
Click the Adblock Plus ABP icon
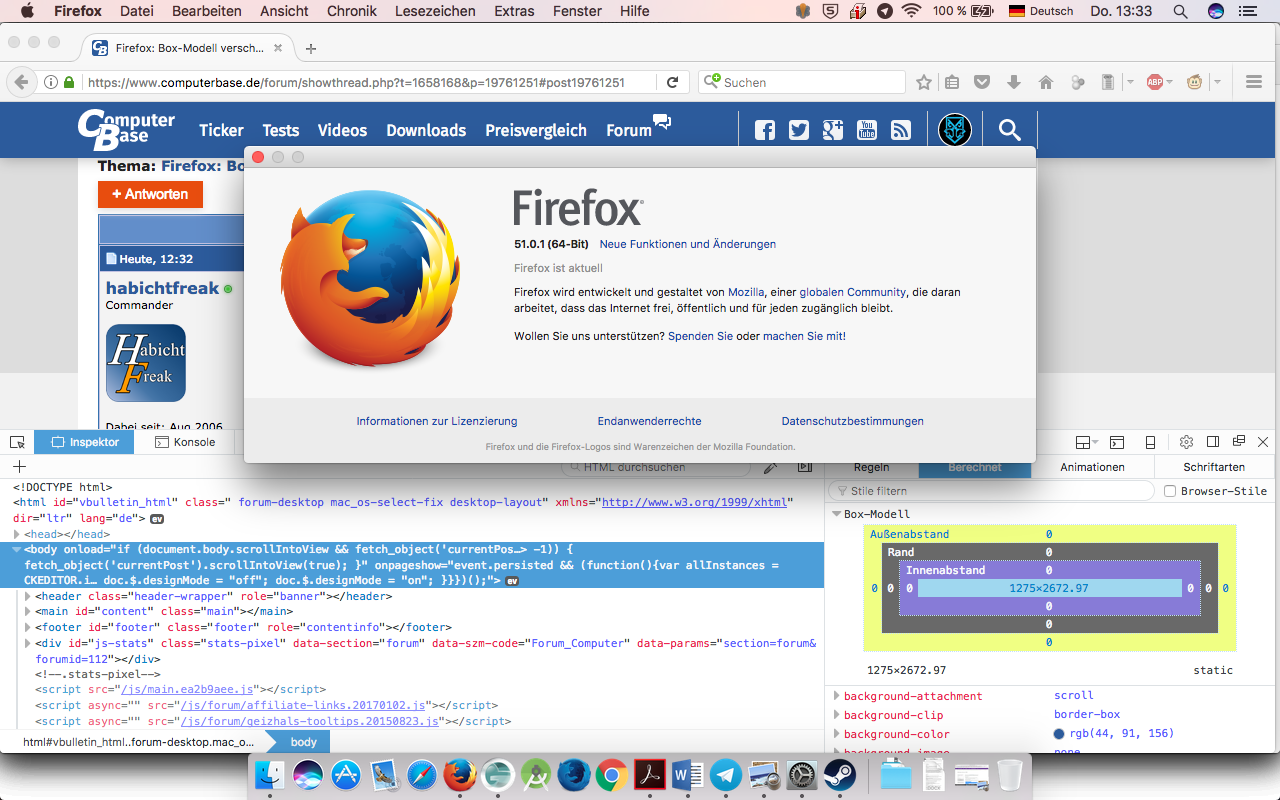tap(1155, 82)
